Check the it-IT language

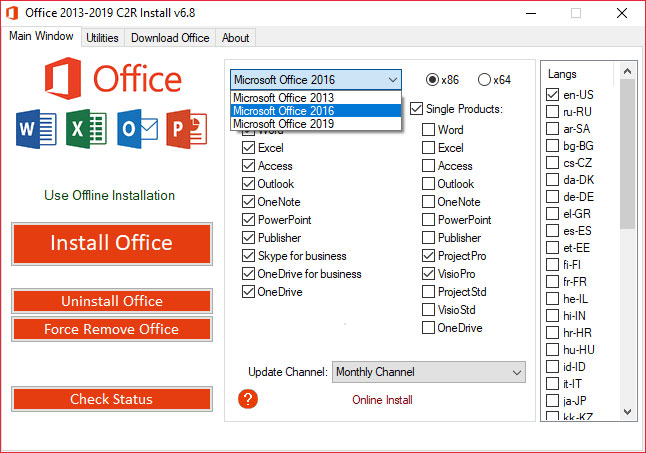tap(552, 384)
